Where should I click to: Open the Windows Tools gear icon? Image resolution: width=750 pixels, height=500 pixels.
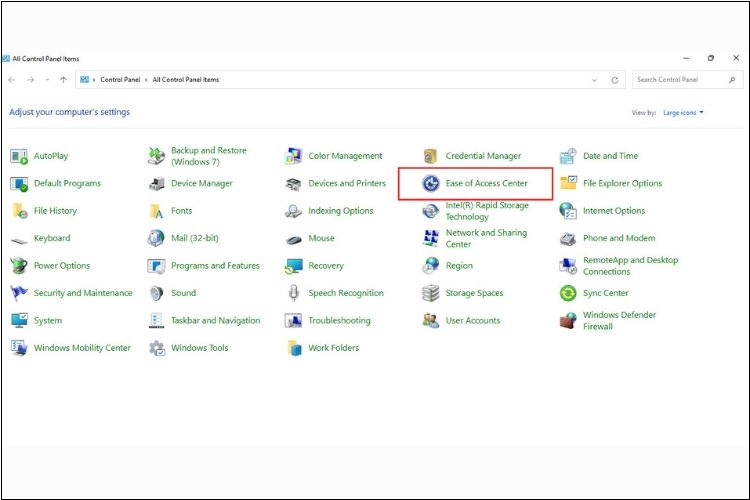click(x=156, y=348)
